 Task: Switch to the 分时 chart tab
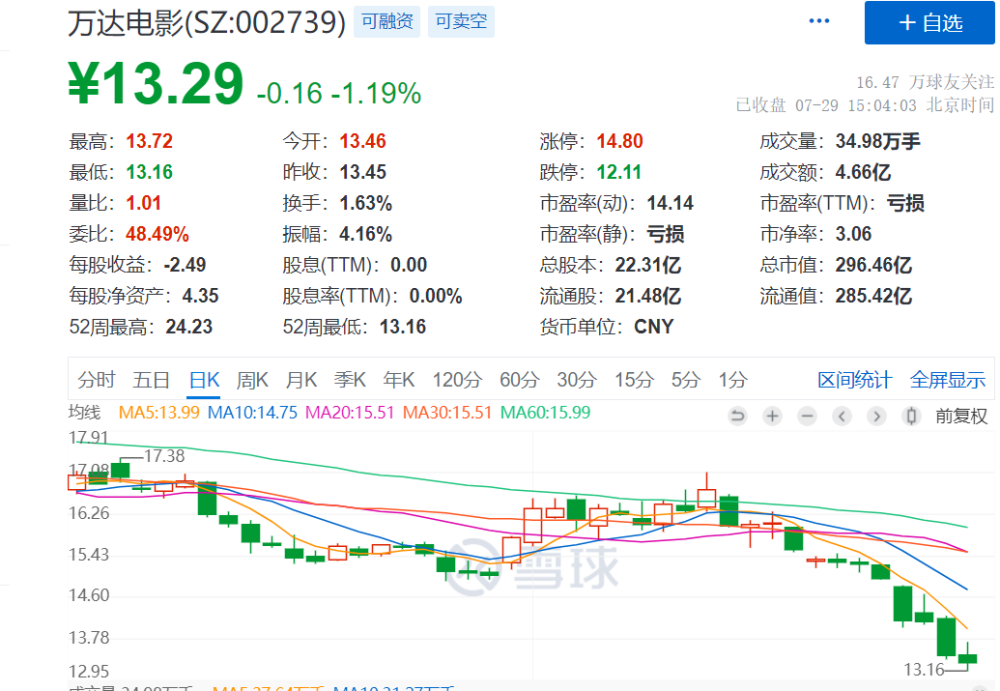[96, 380]
